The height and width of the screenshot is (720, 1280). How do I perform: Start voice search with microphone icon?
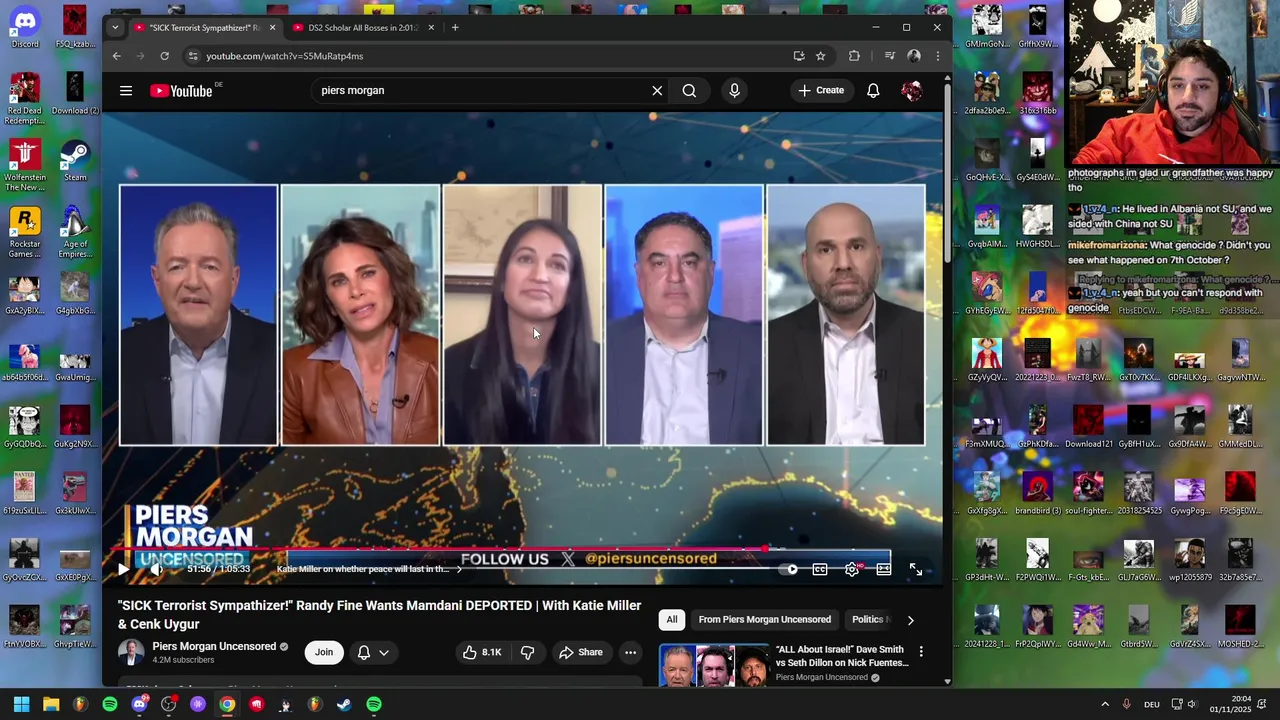[x=734, y=90]
